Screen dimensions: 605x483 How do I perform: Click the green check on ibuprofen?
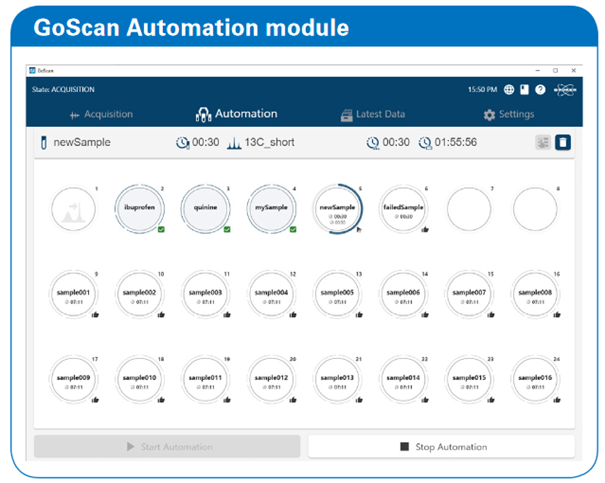[x=161, y=230]
